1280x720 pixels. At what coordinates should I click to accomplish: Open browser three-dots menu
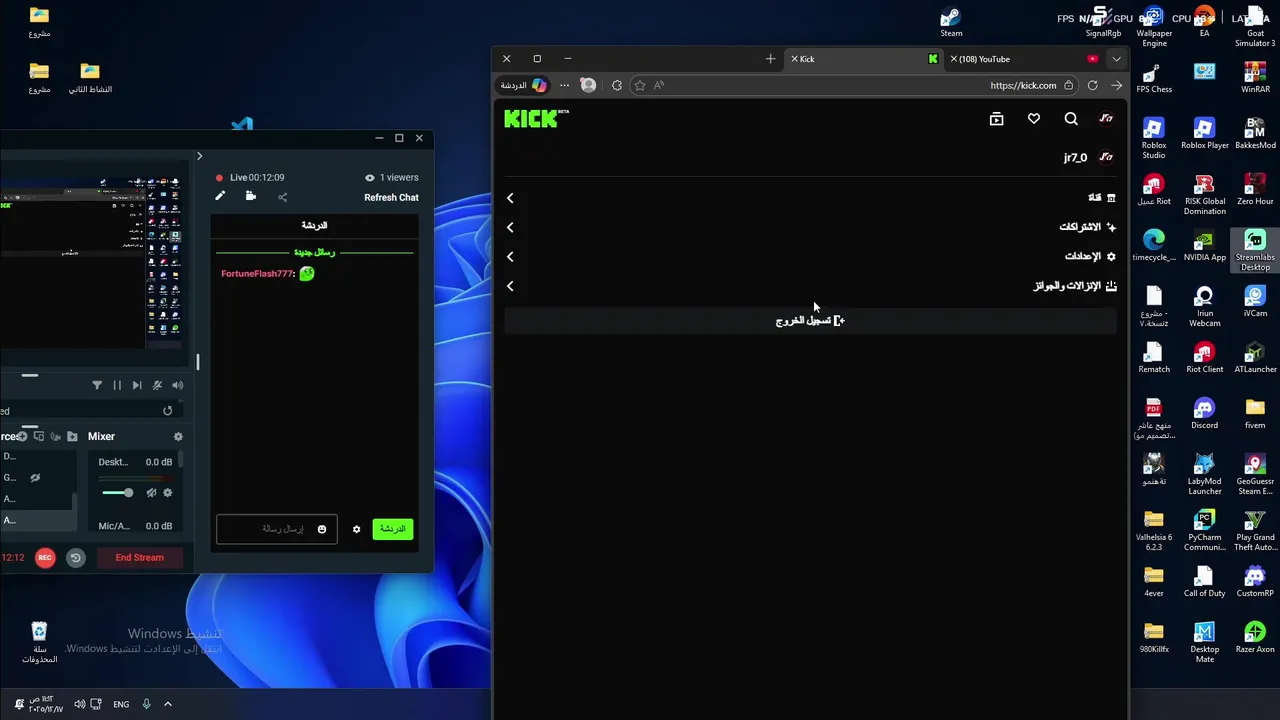pos(564,85)
